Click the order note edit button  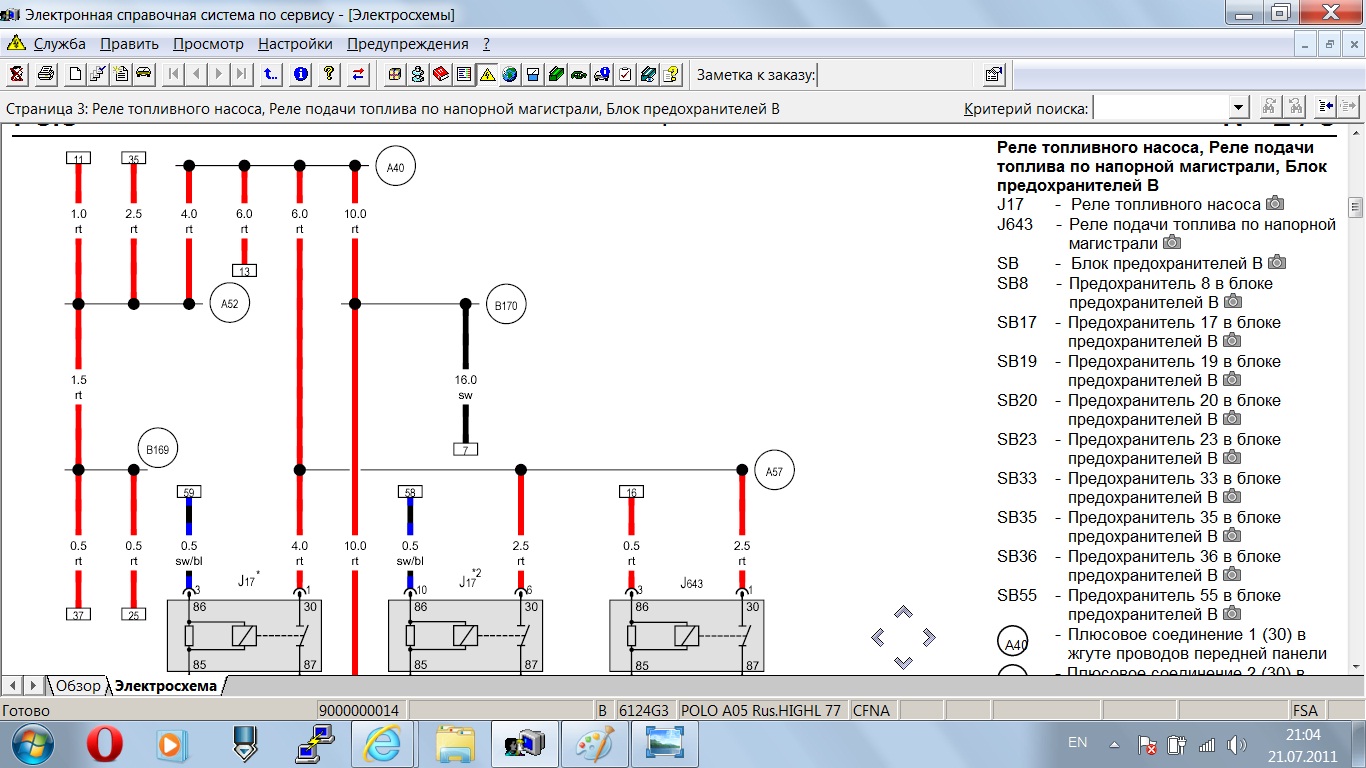[x=994, y=74]
